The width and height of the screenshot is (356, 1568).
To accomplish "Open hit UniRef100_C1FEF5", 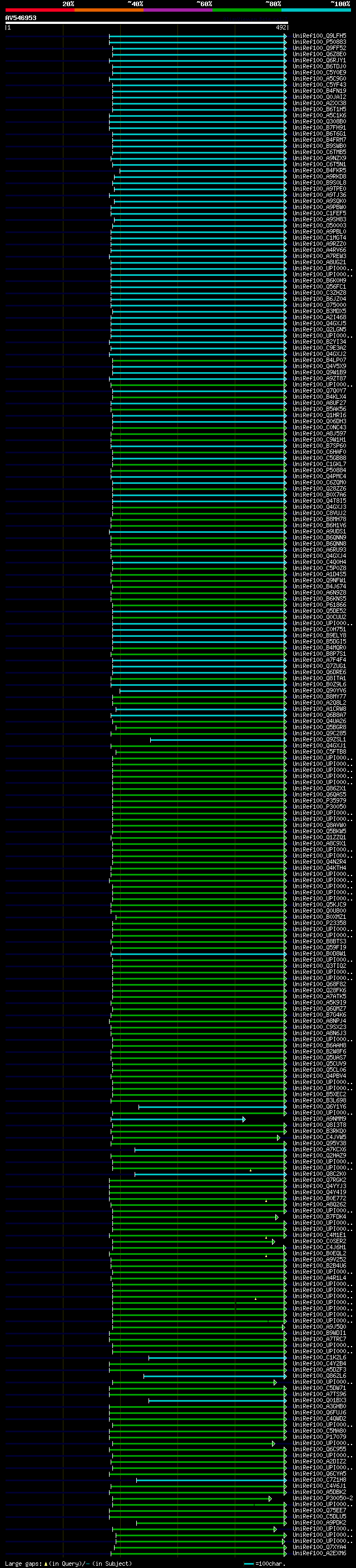I will [x=319, y=213].
